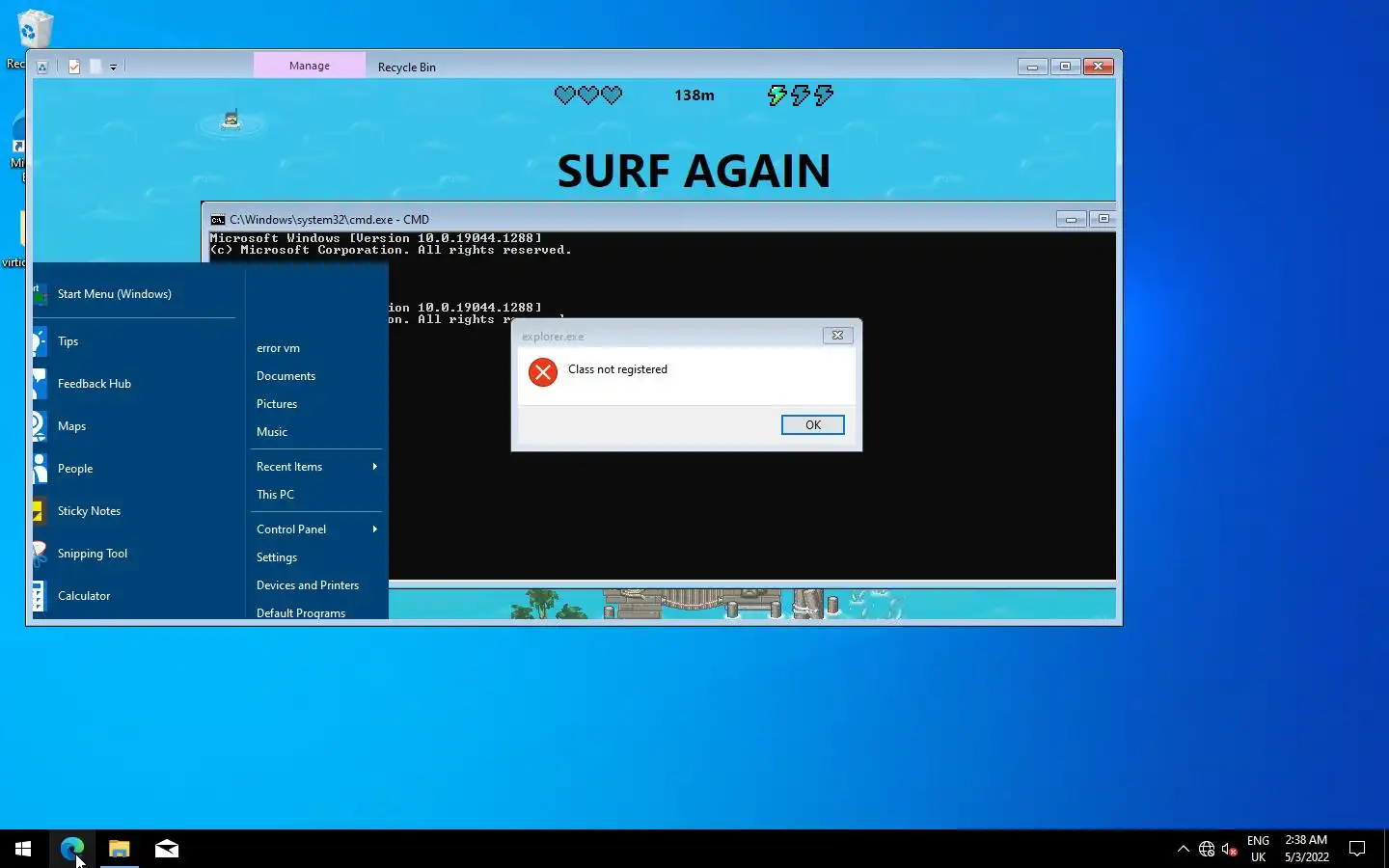Click the Maps app icon
This screenshot has height=868, width=1389.
40,426
